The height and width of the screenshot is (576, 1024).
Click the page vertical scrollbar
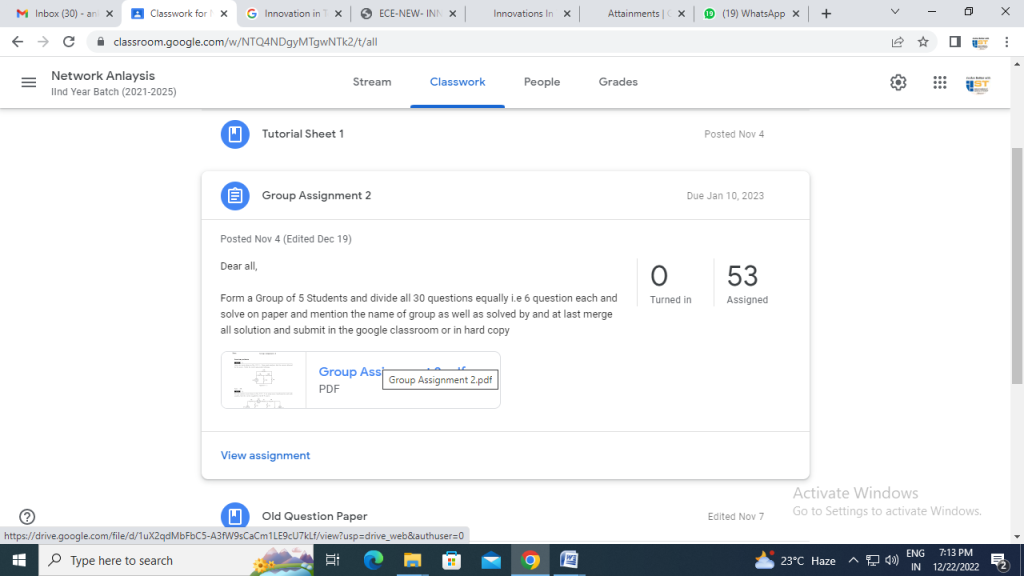pyautogui.click(x=1017, y=266)
